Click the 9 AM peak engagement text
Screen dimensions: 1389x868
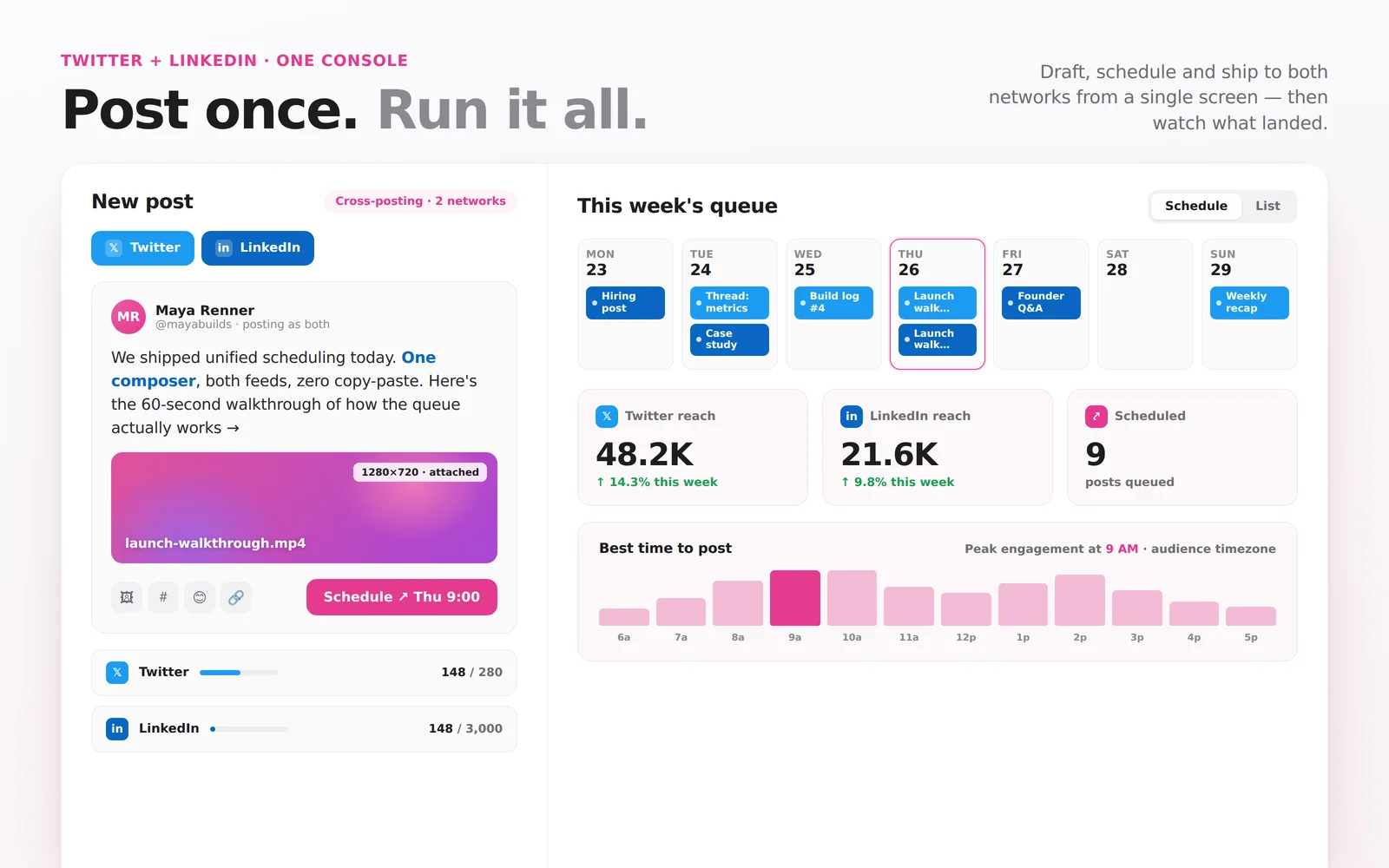(x=1122, y=549)
